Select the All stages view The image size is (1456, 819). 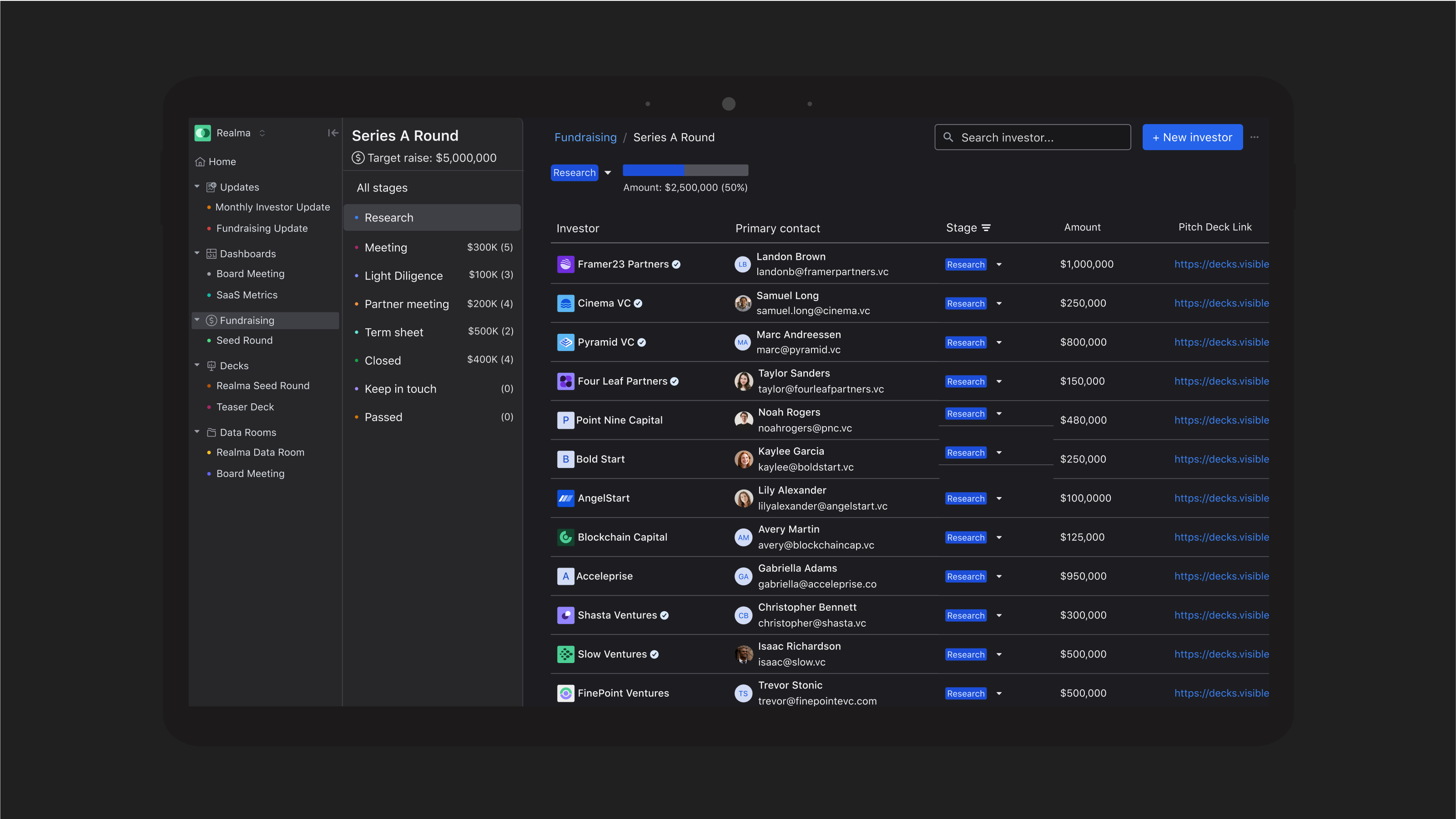click(x=382, y=188)
